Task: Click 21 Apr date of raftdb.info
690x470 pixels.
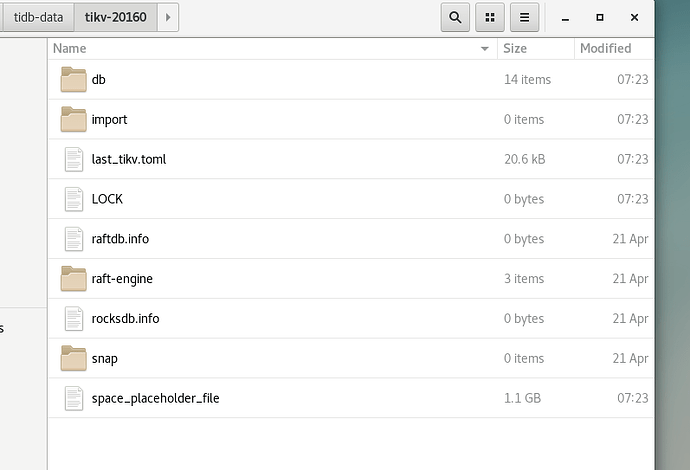Action: click(x=630, y=239)
